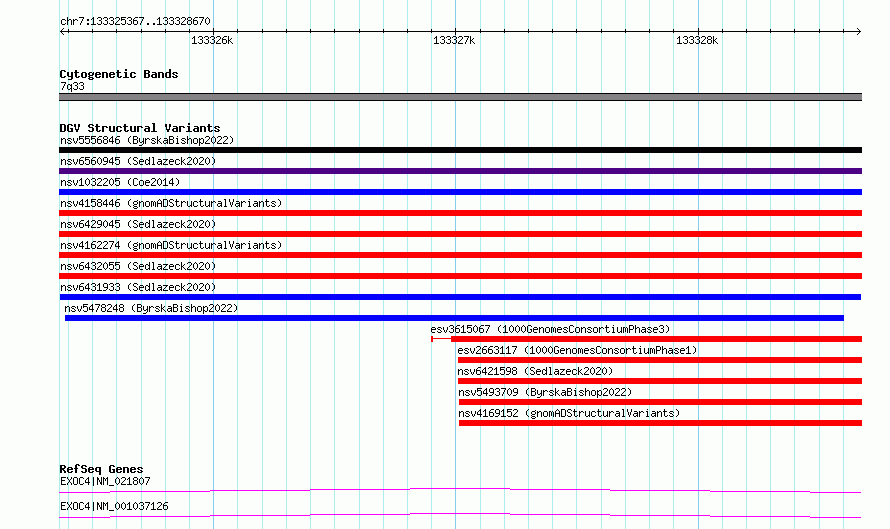Screen dimensions: 890x529
Task: Click the 133328k ruler label
Action: pyautogui.click(x=697, y=40)
